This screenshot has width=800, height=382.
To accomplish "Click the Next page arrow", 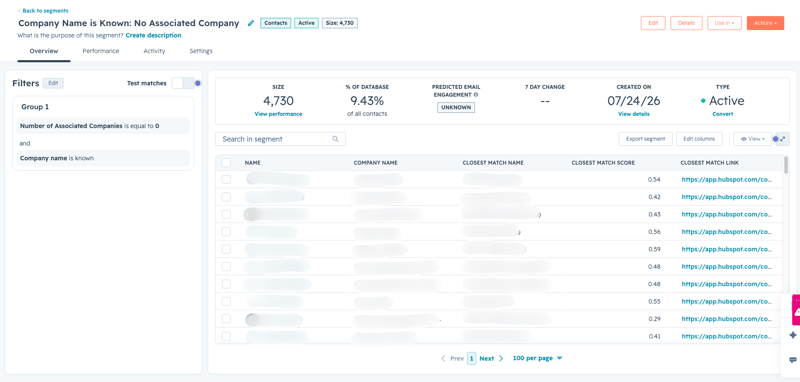I will click(x=501, y=359).
